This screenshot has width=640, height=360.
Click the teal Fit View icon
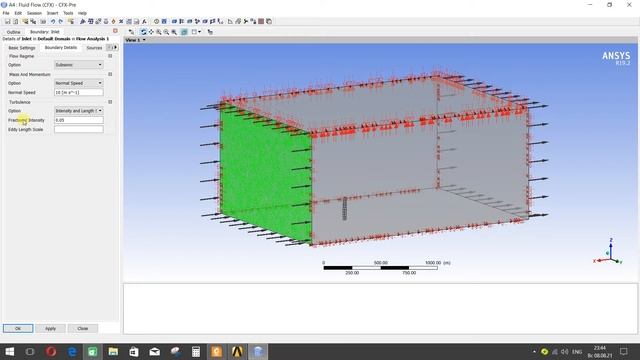click(184, 32)
